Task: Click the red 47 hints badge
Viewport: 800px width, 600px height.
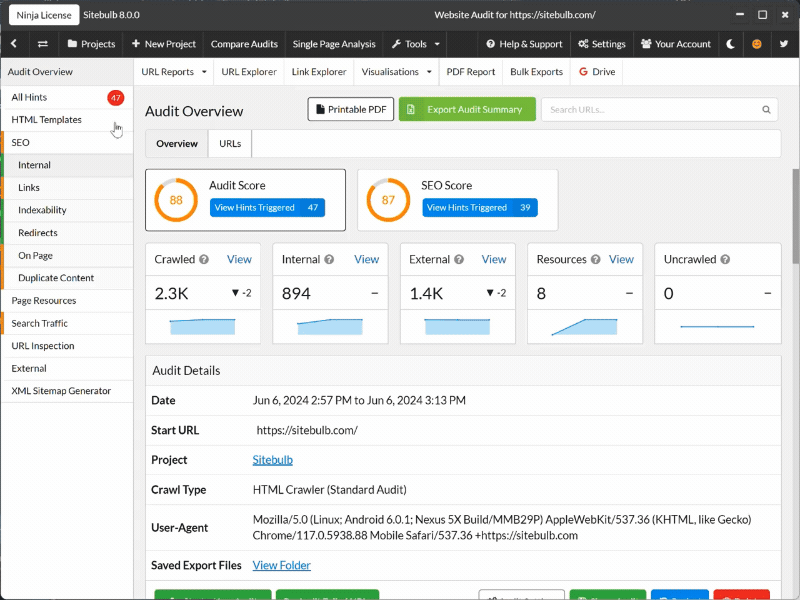Action: click(x=116, y=97)
